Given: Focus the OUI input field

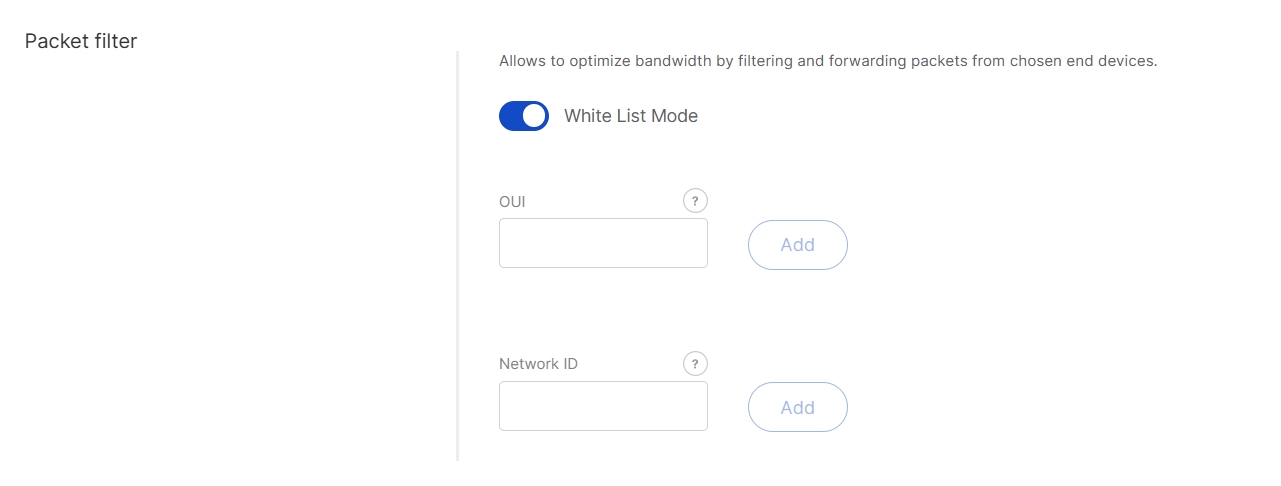Looking at the screenshot, I should (603, 243).
